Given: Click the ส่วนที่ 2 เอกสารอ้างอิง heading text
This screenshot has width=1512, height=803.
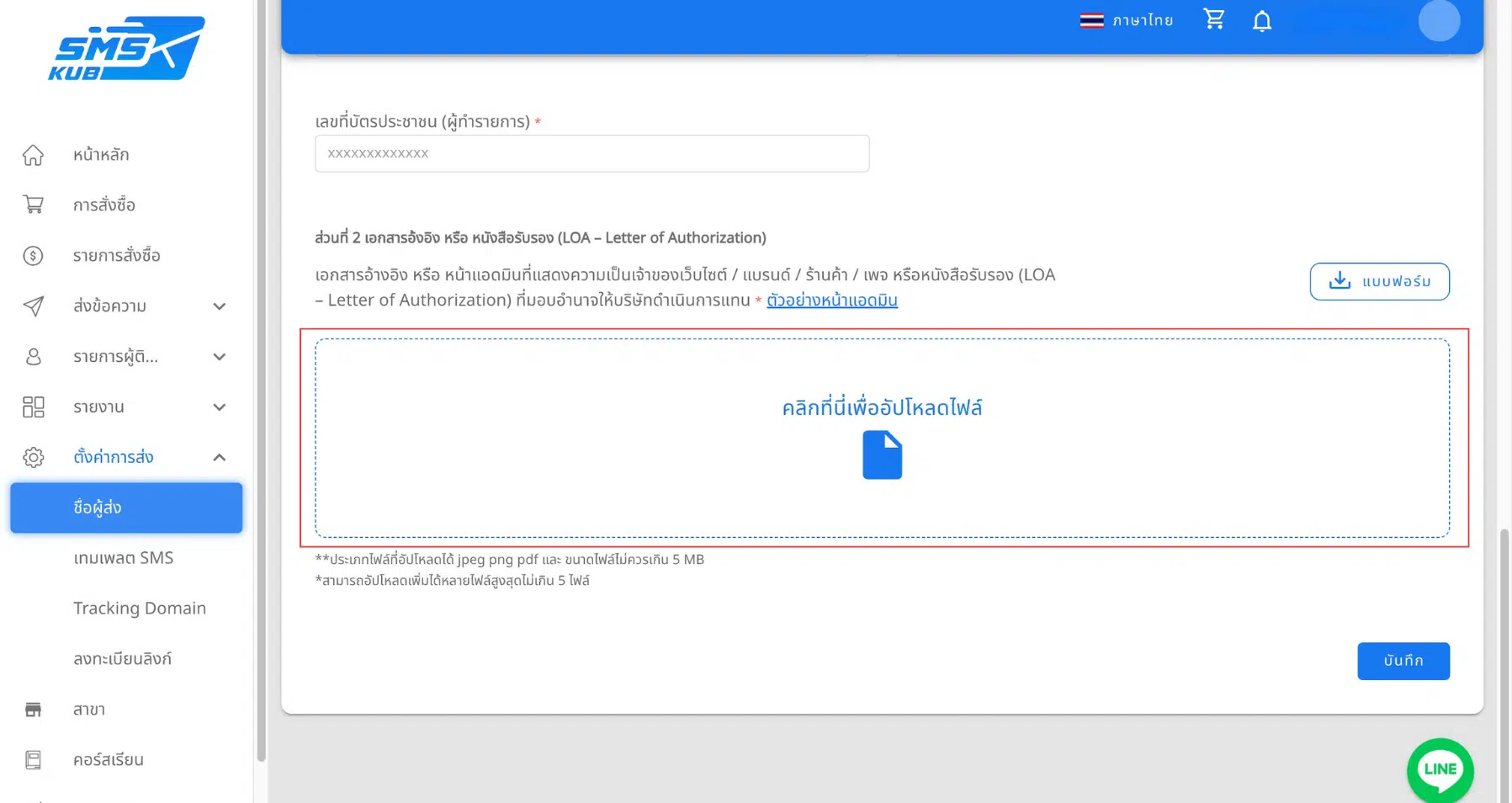Looking at the screenshot, I should point(540,238).
